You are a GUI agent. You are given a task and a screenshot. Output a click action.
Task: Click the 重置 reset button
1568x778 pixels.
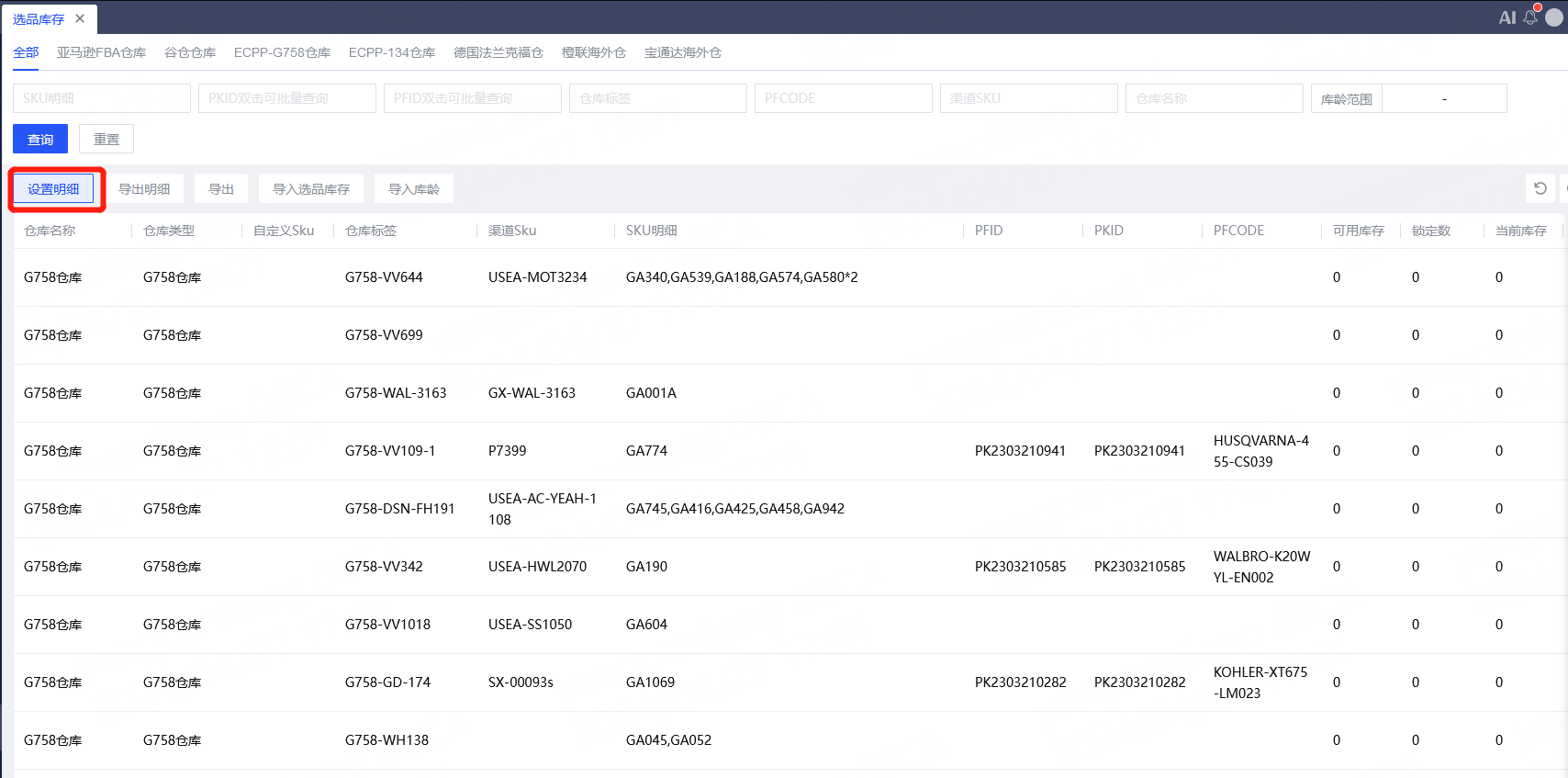pos(106,140)
